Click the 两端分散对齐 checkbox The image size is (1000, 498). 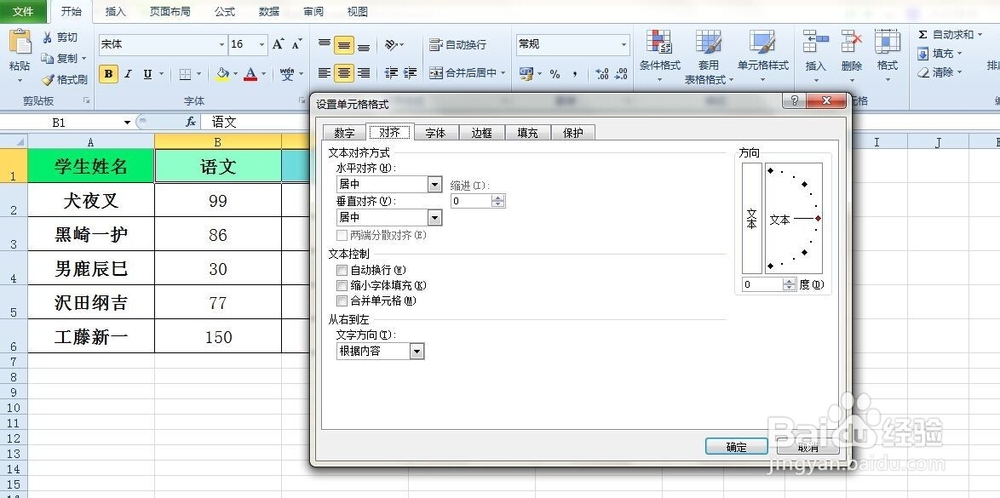click(342, 235)
